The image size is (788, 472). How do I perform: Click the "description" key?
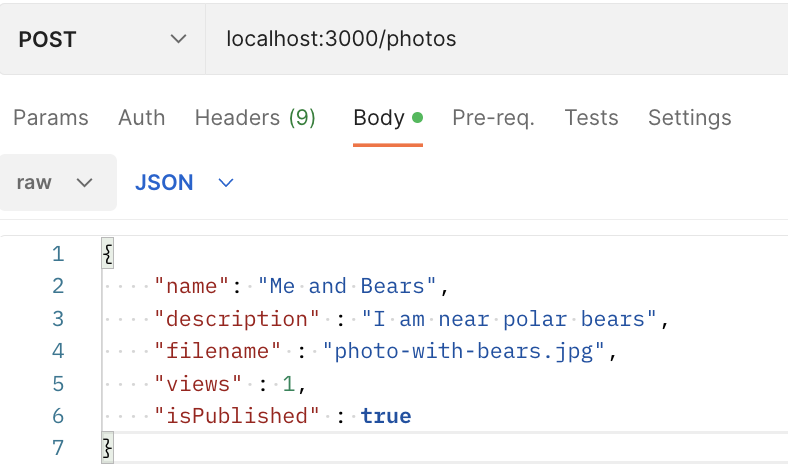pos(237,320)
